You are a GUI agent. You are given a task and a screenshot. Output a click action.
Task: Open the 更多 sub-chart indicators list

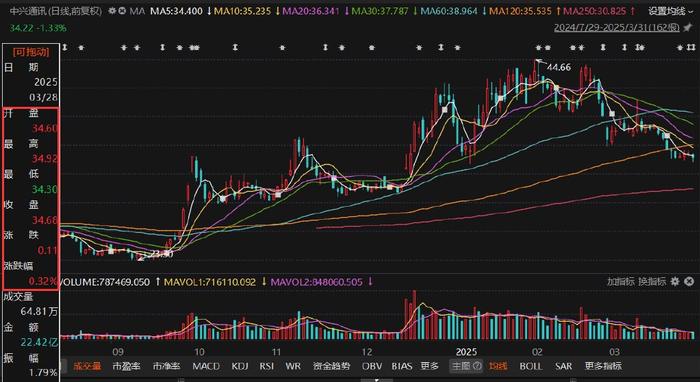tap(429, 366)
